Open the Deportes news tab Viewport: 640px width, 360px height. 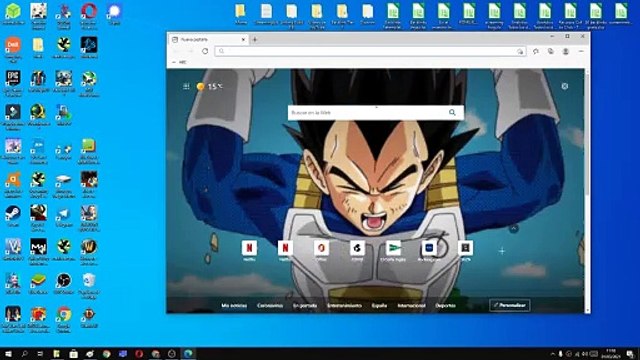[445, 305]
